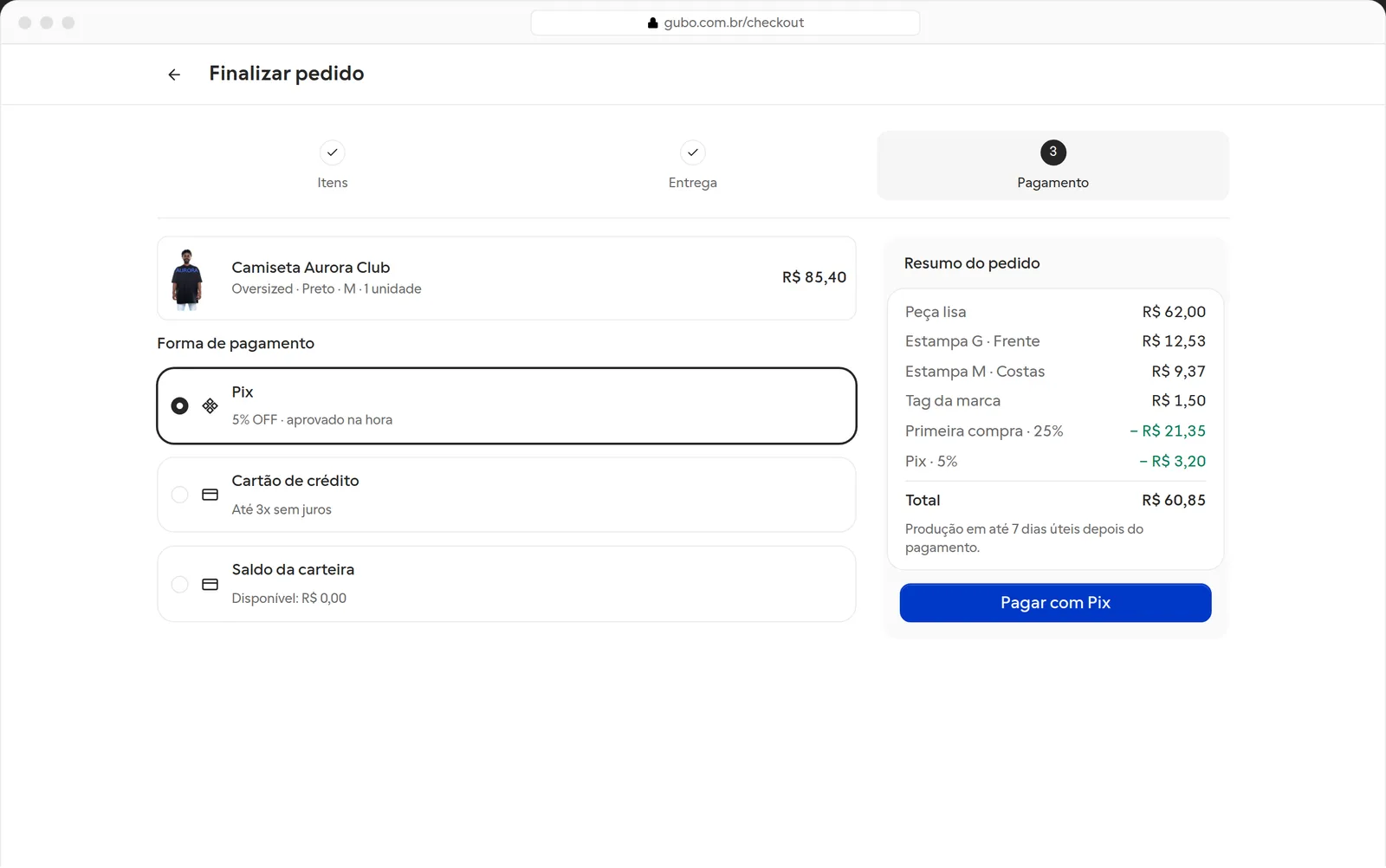The image size is (1386, 868).
Task: Open the Camiseta Aurora Club thumbnail
Action: (x=187, y=279)
